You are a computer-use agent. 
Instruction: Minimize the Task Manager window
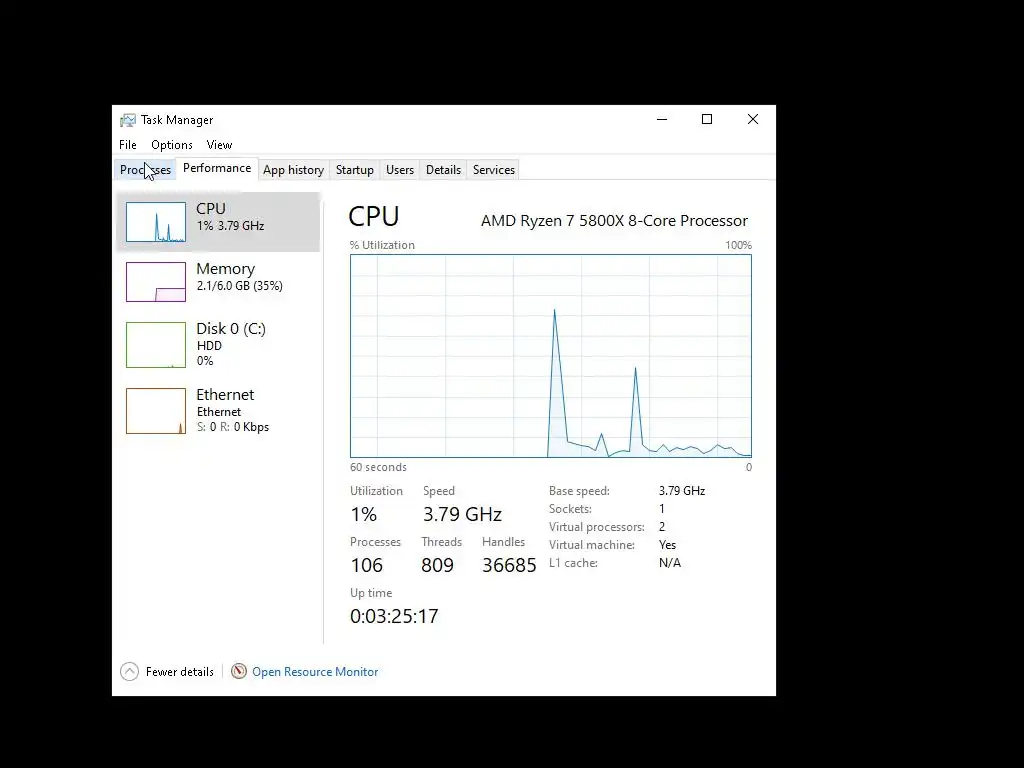[662, 120]
